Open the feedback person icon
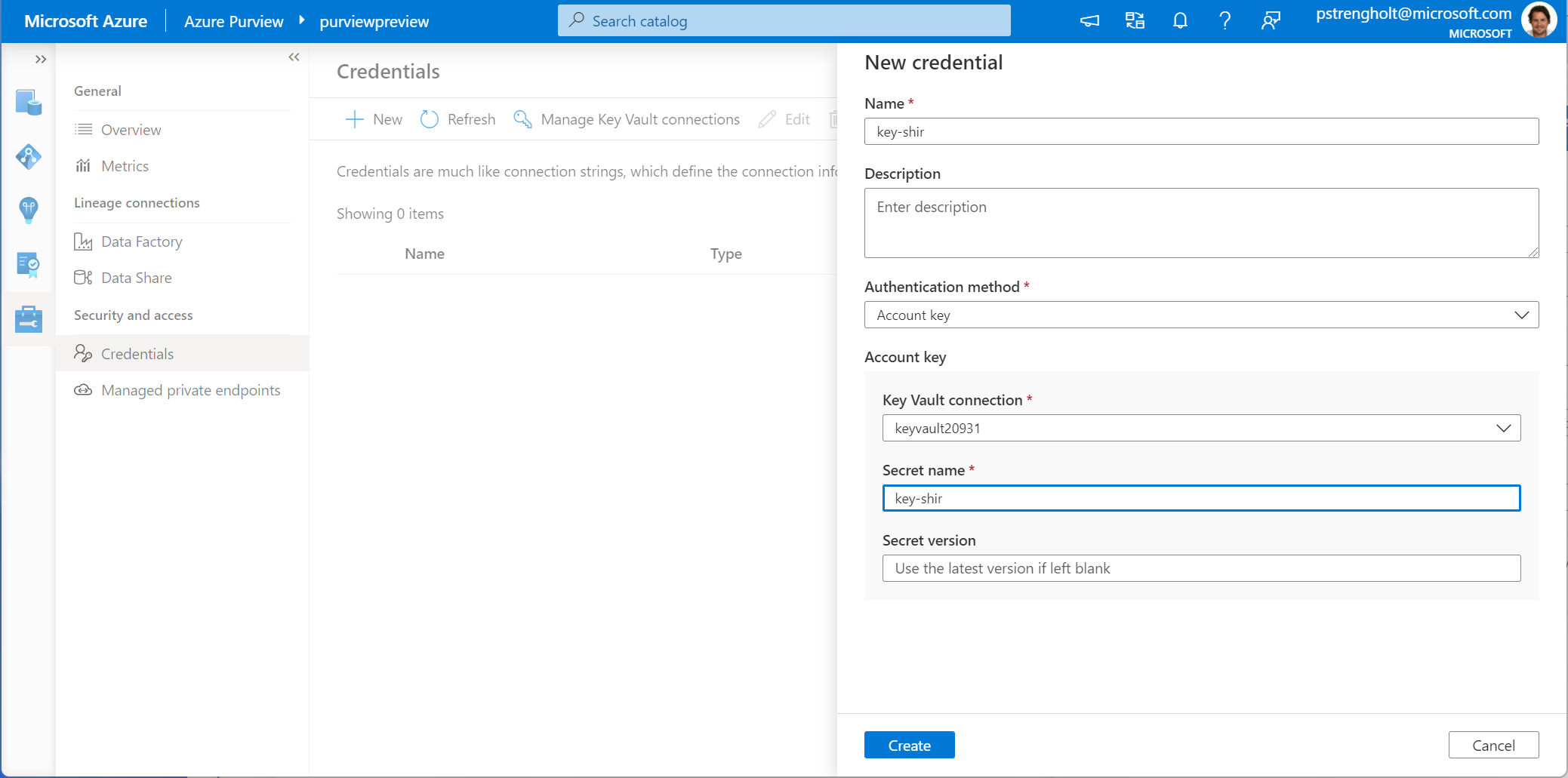Viewport: 1568px width, 778px height. click(1271, 21)
